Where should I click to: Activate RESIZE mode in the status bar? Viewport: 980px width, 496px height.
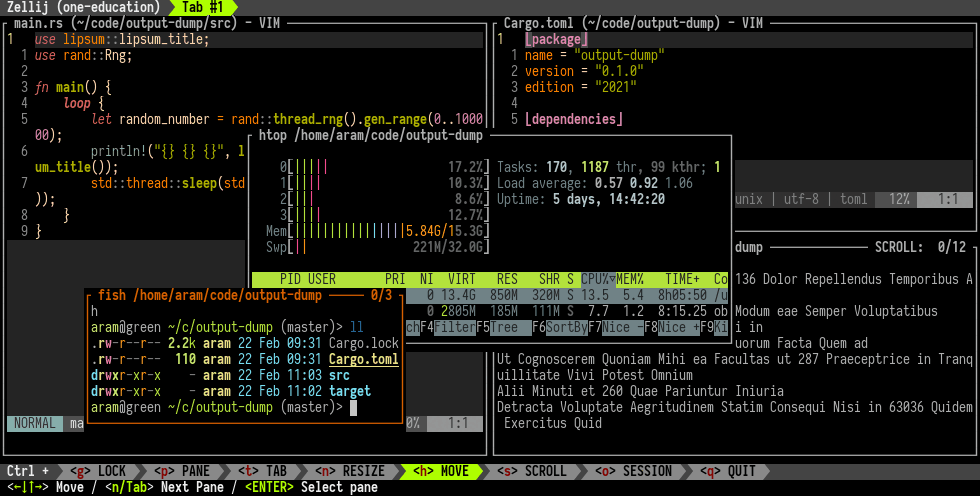tap(350, 471)
